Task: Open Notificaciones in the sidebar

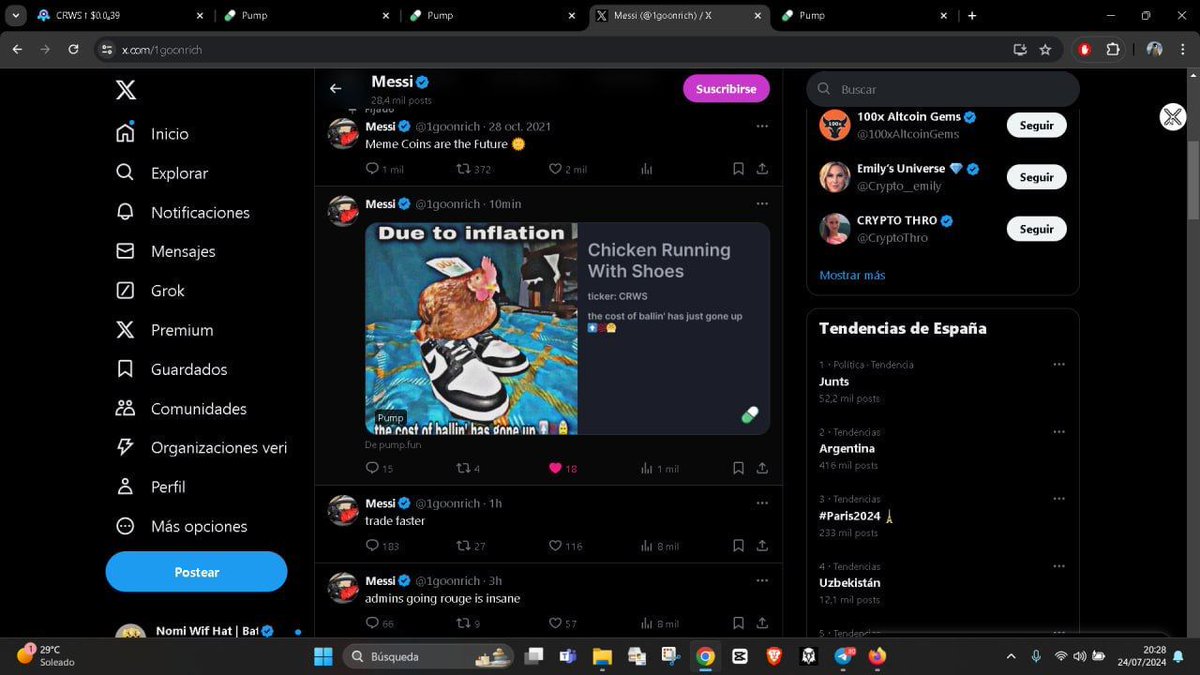Action: click(183, 212)
